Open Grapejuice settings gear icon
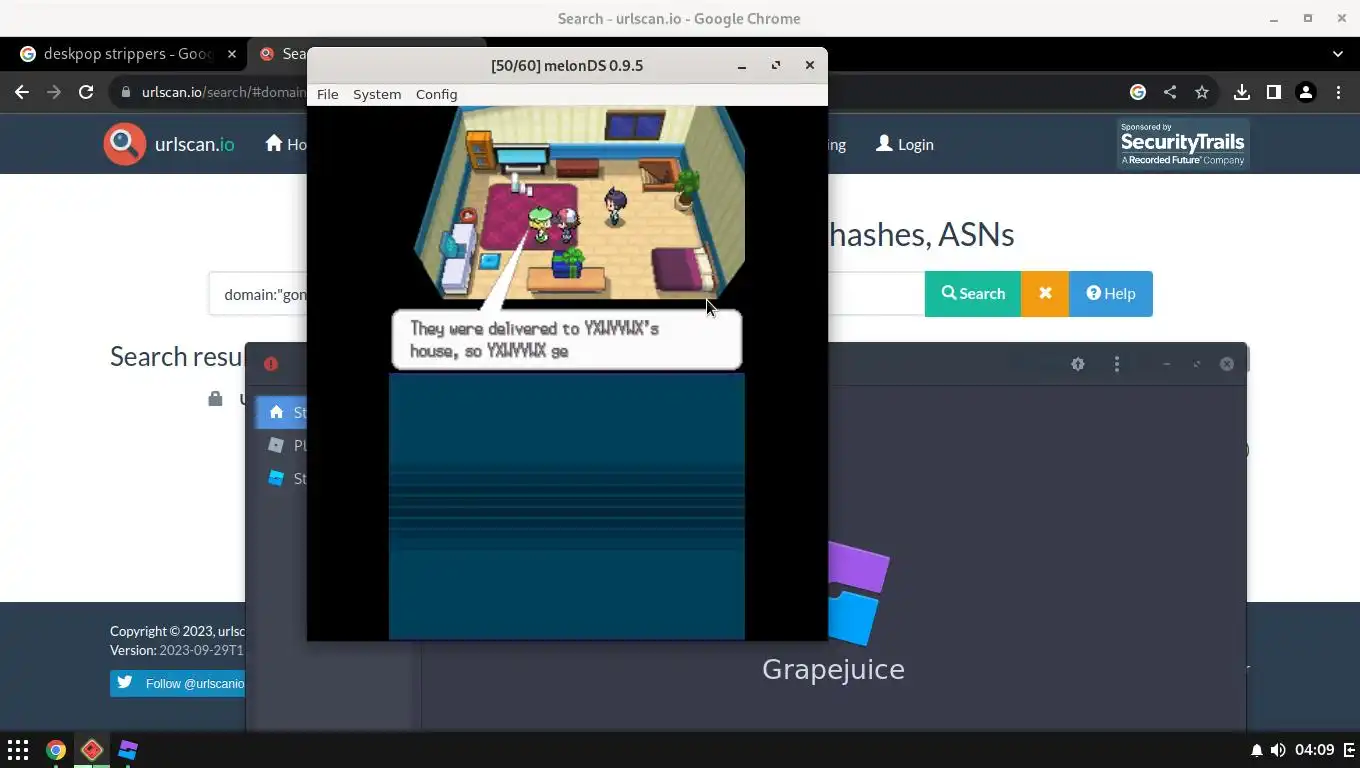This screenshot has height=768, width=1360. [1078, 364]
